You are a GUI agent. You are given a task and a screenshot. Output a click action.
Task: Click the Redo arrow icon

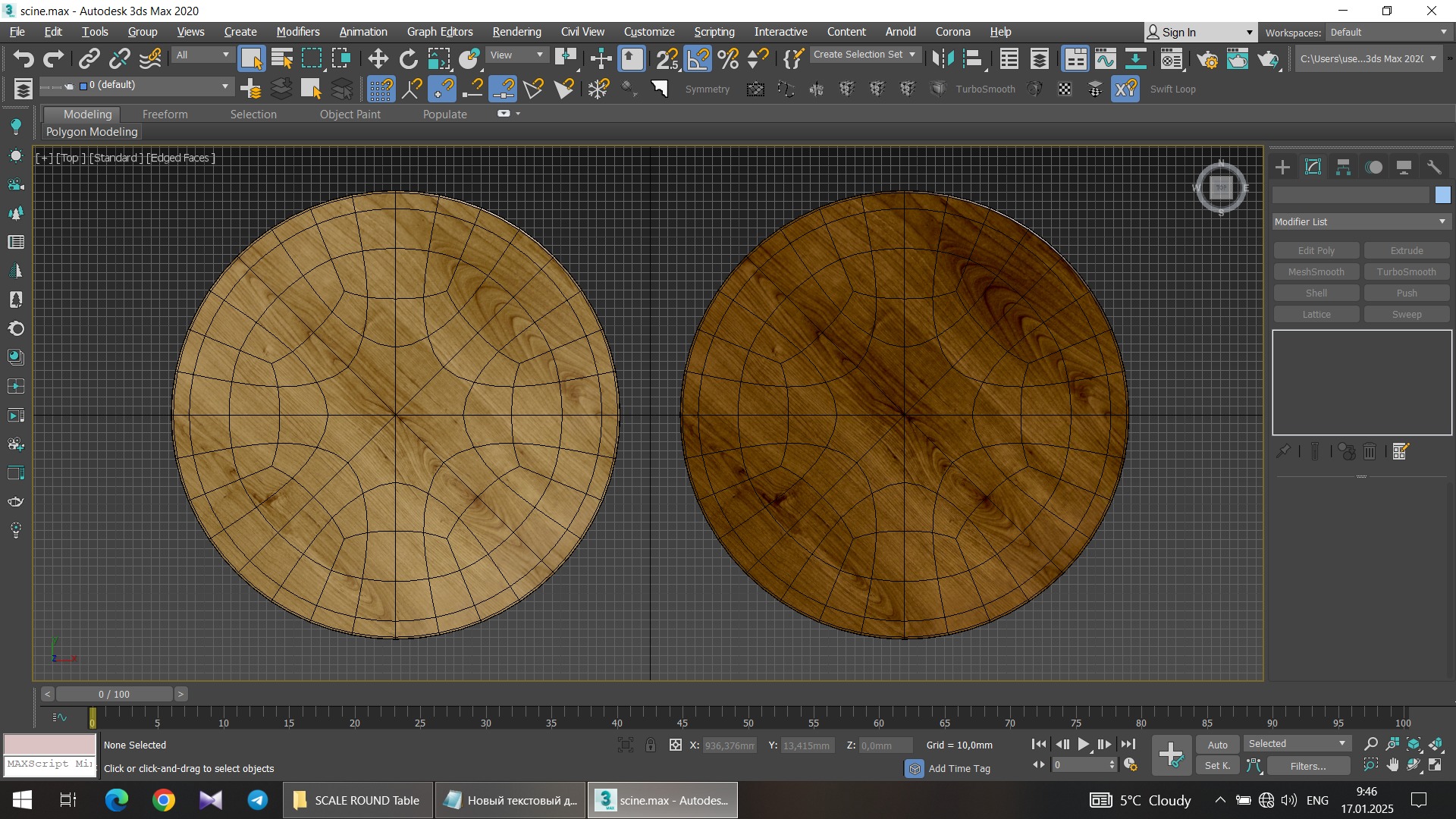[x=54, y=58]
